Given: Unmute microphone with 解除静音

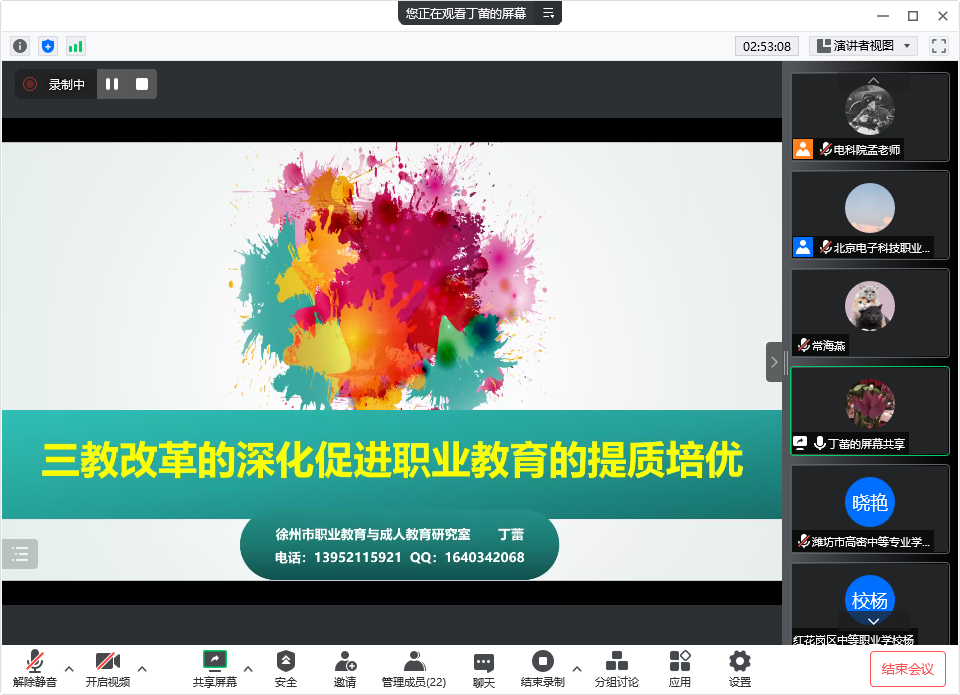Looking at the screenshot, I should [35, 668].
